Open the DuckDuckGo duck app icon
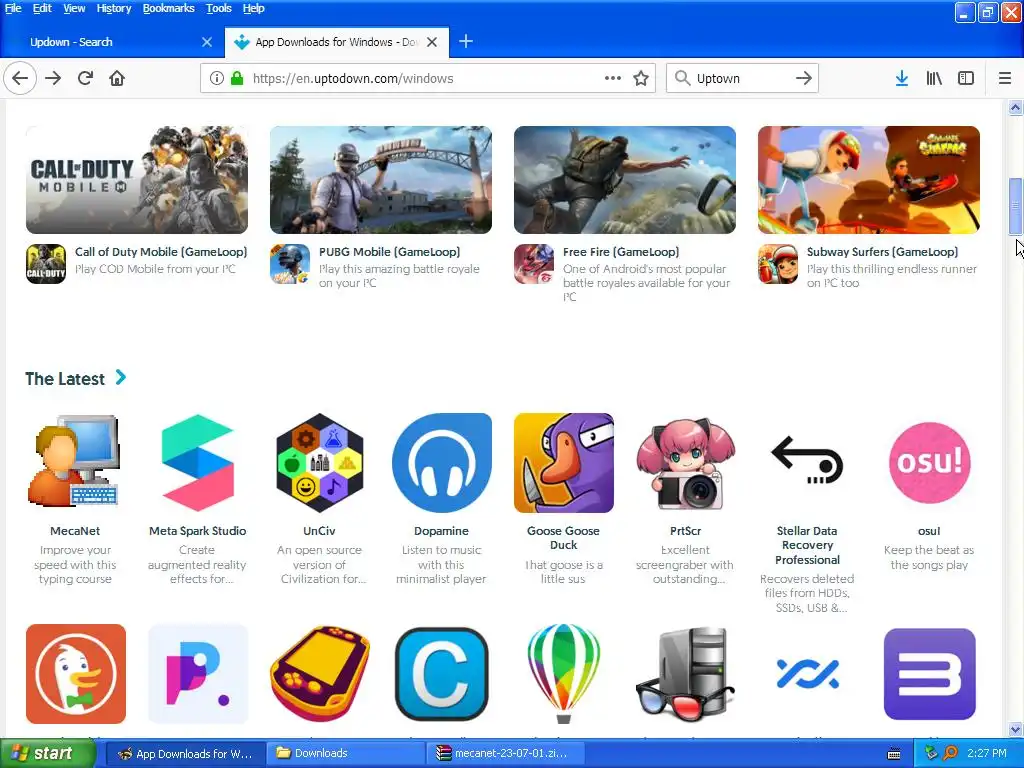 [76, 673]
